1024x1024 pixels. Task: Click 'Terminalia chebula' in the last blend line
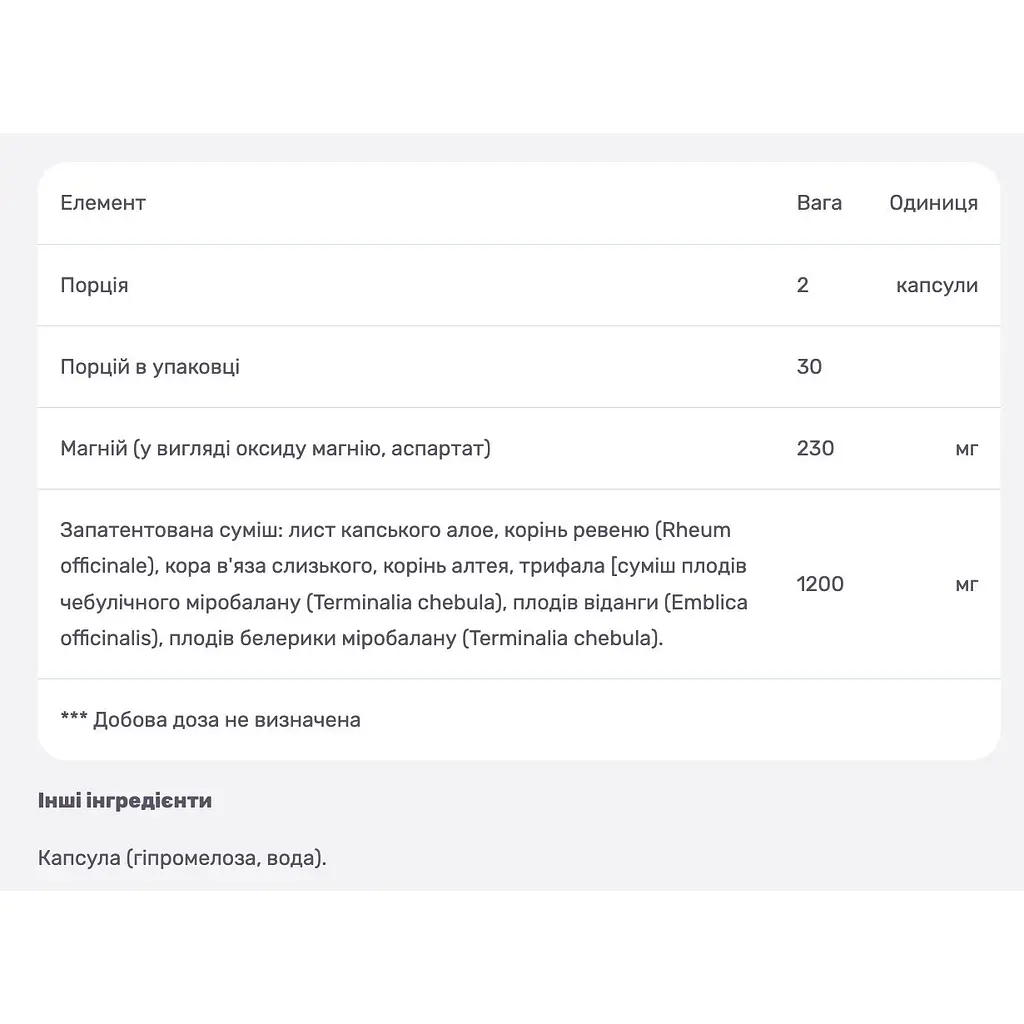562,638
